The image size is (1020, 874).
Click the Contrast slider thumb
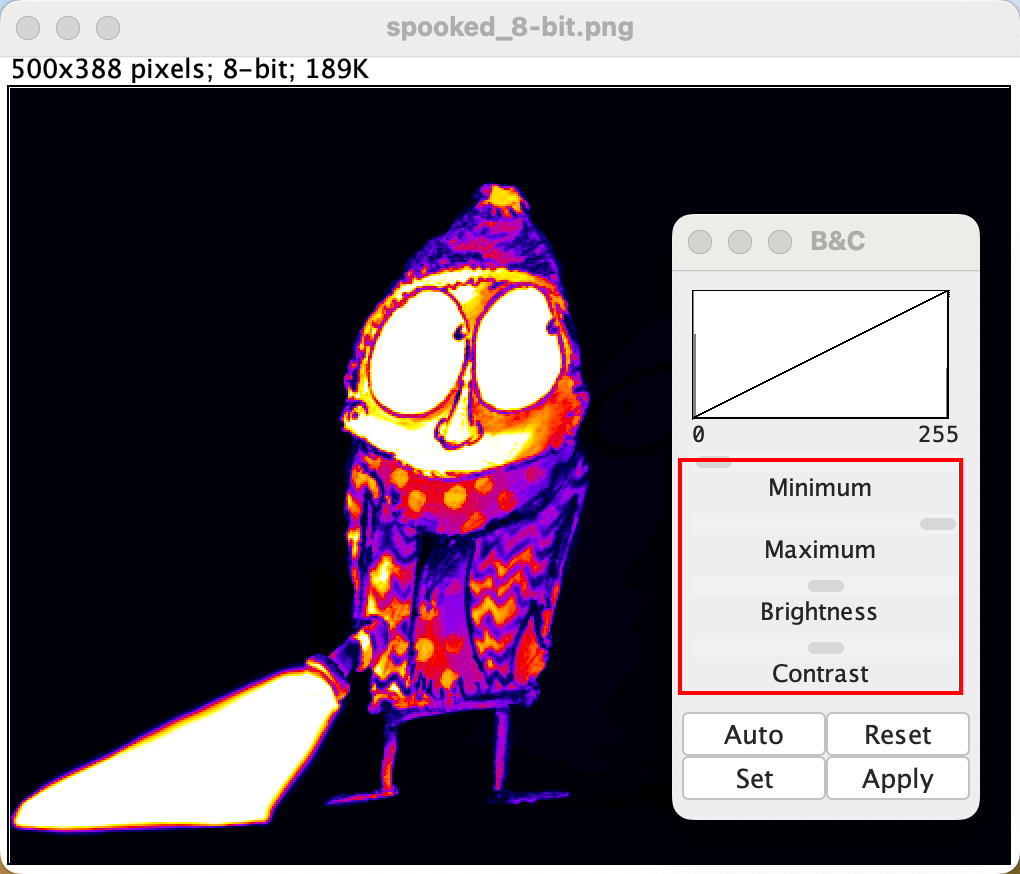tap(825, 648)
